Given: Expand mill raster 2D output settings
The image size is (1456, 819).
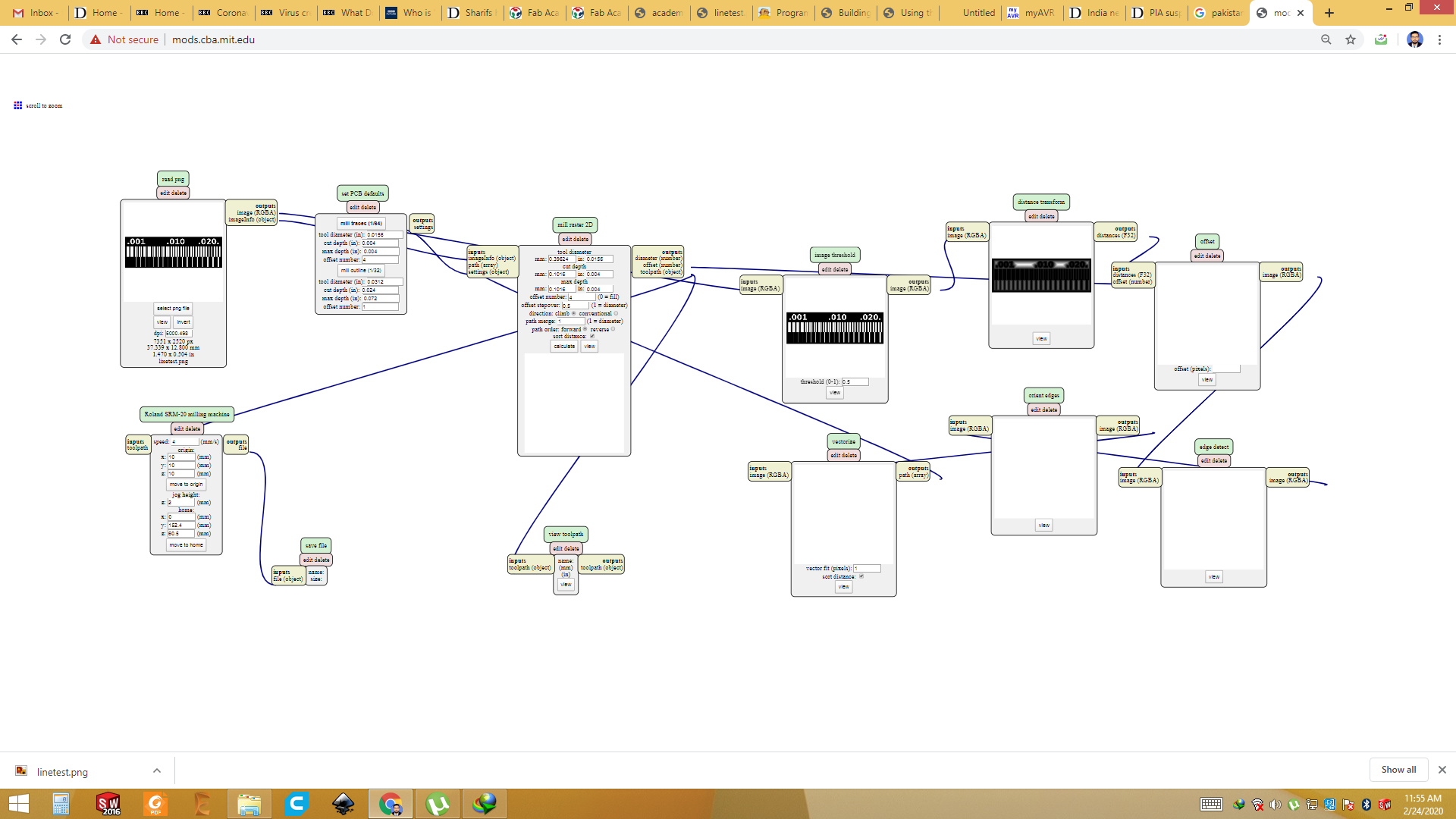Looking at the screenshot, I should (658, 261).
